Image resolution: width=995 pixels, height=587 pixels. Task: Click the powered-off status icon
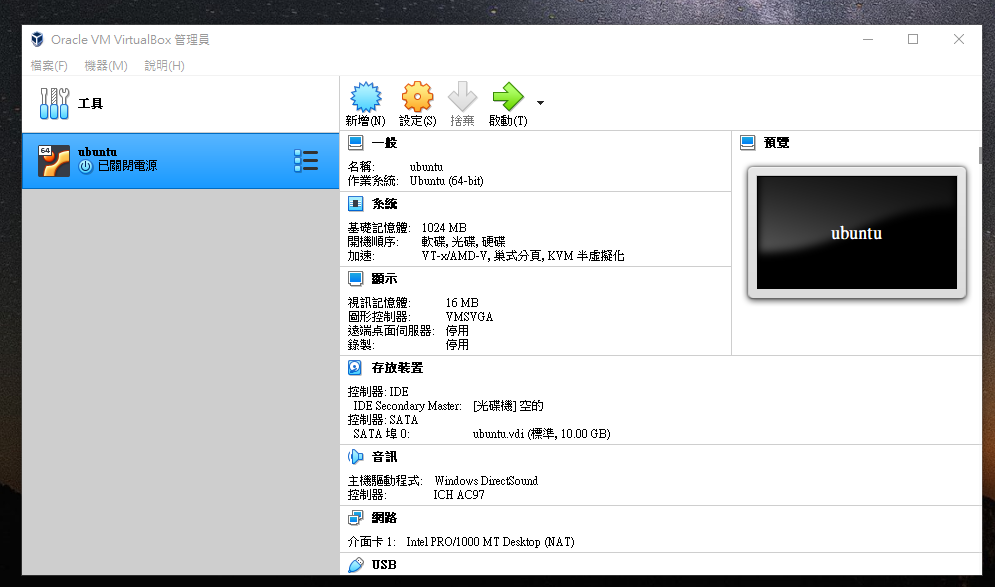pyautogui.click(x=86, y=166)
